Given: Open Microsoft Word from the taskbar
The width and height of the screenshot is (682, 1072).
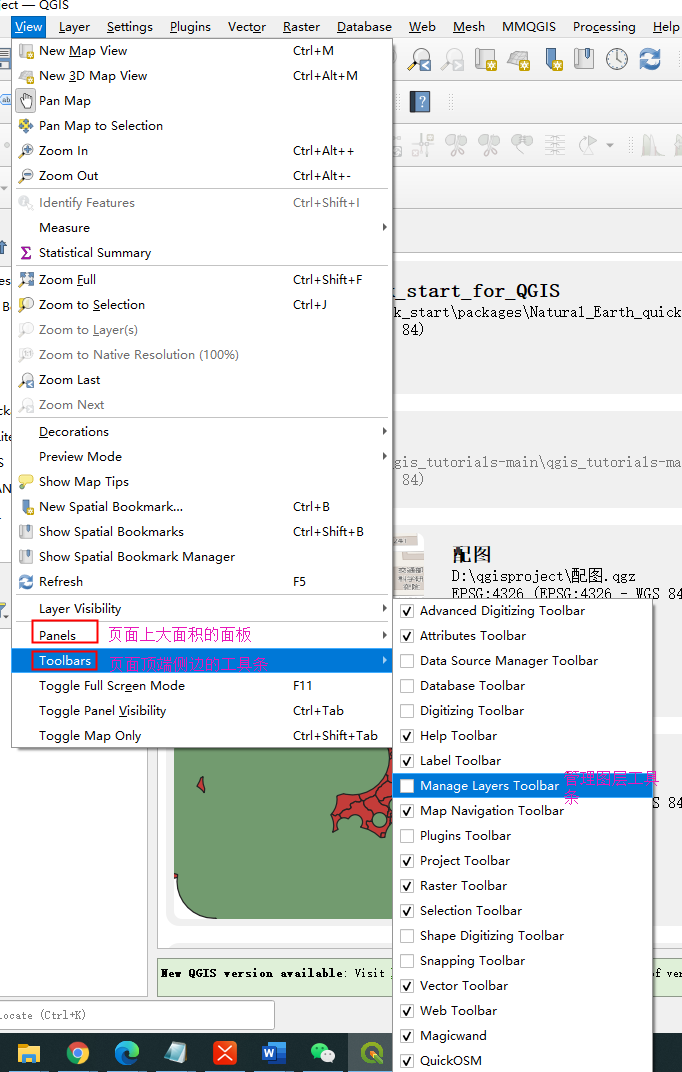Looking at the screenshot, I should tap(274, 1053).
